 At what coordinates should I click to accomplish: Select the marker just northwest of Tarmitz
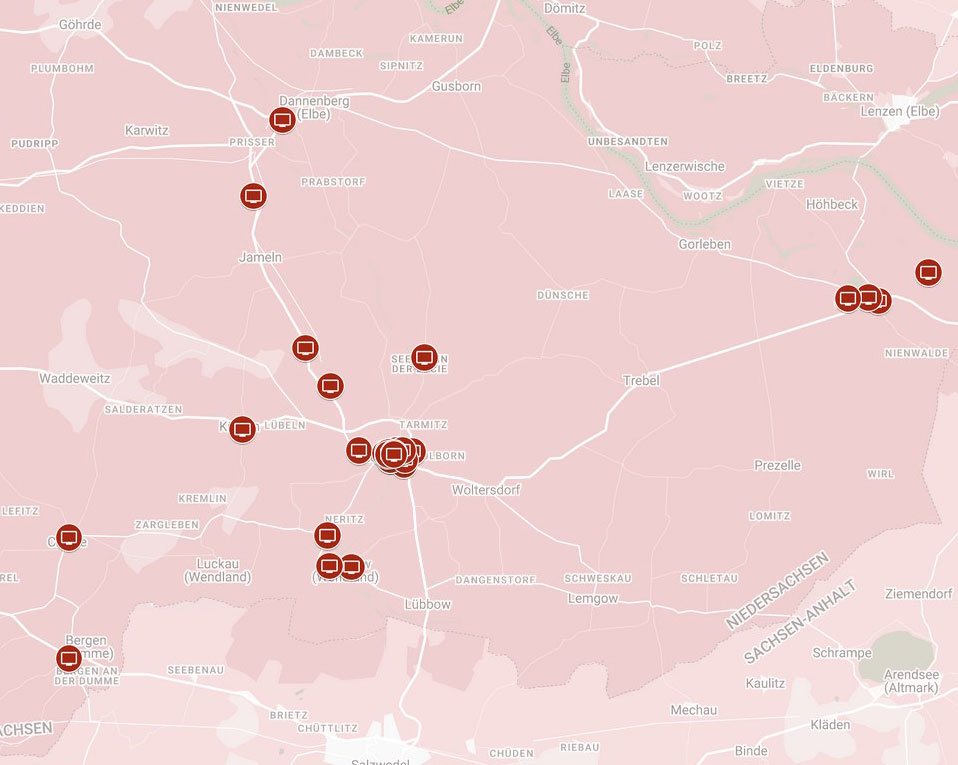tap(330, 385)
